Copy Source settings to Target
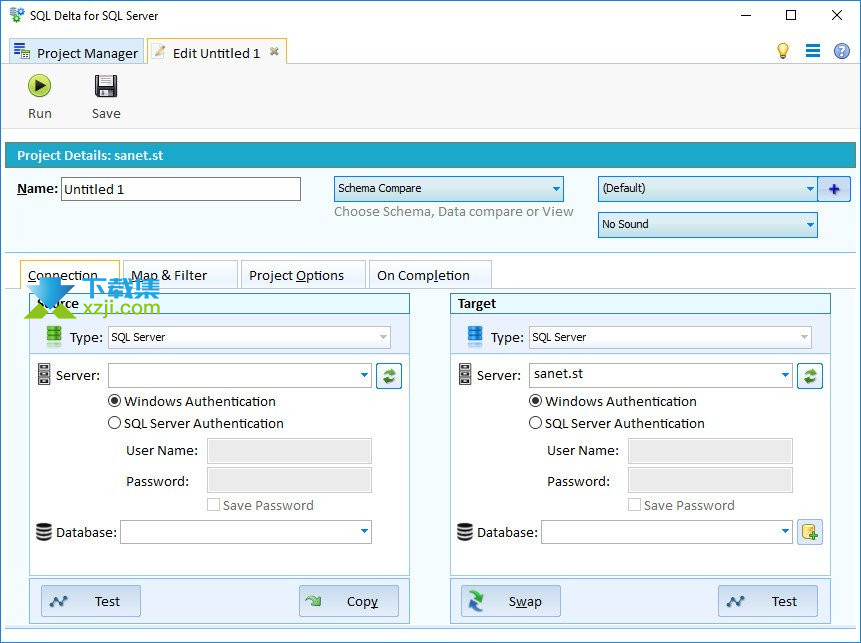Viewport: 861px width, 643px height. click(349, 601)
